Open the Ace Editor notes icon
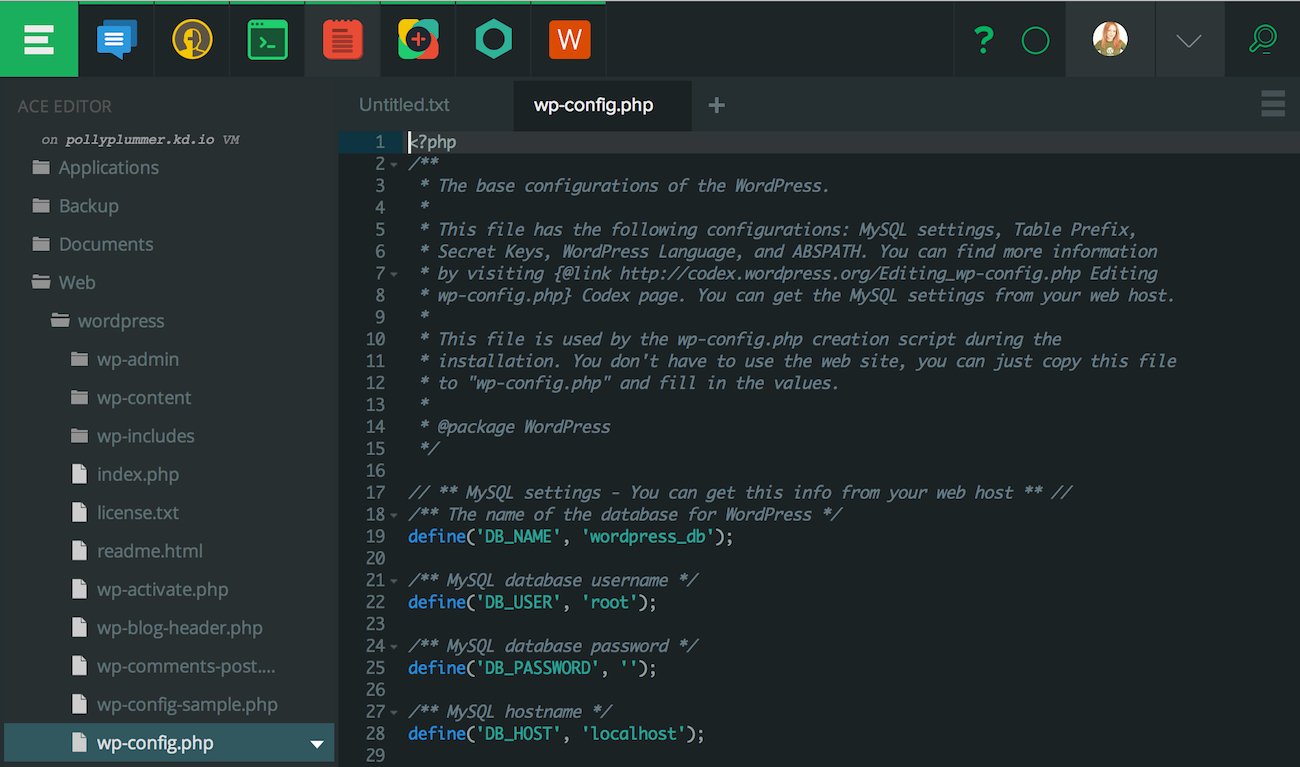The height and width of the screenshot is (767, 1300). pos(341,39)
